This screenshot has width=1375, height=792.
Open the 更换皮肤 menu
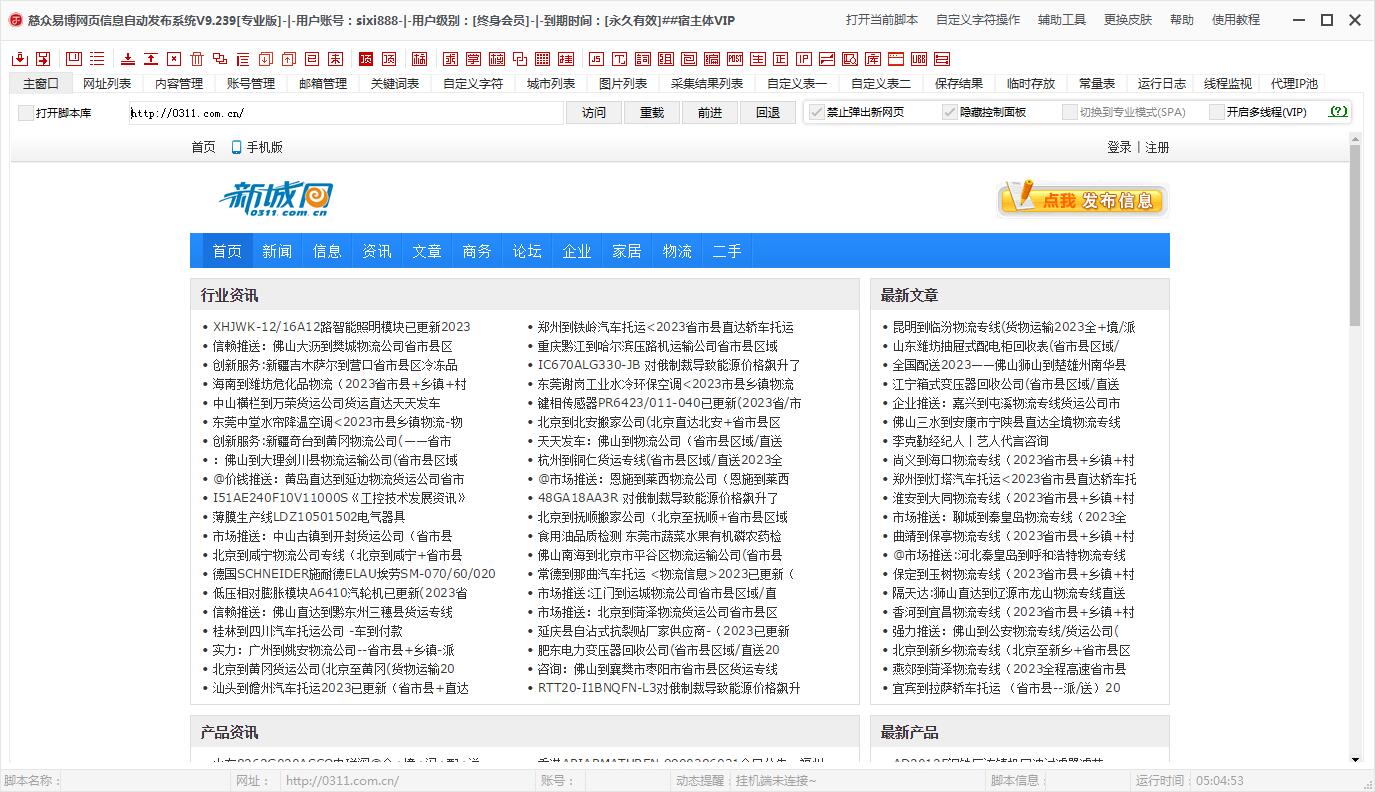click(1128, 20)
